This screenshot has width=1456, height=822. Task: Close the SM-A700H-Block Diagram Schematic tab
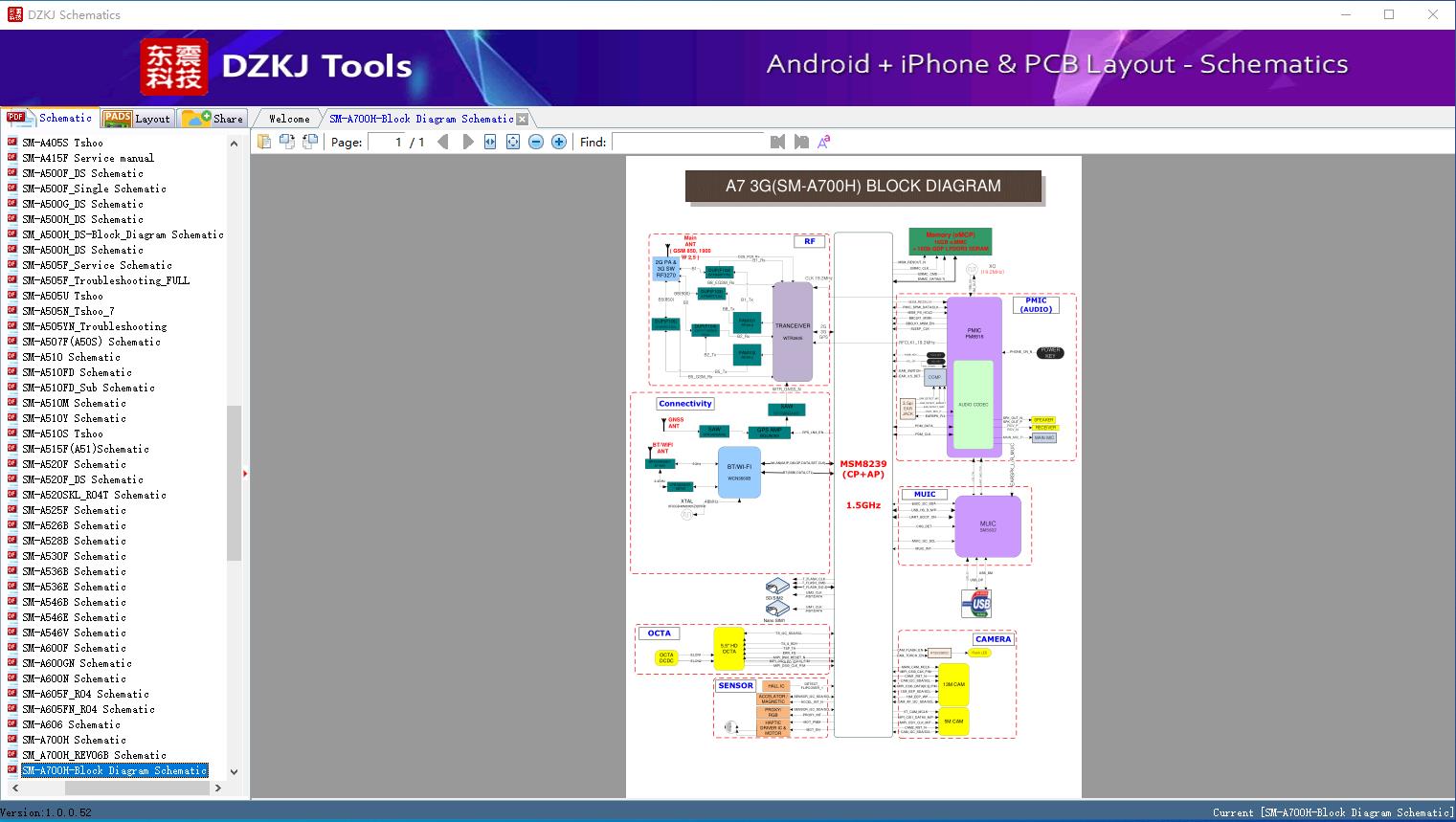click(x=523, y=120)
